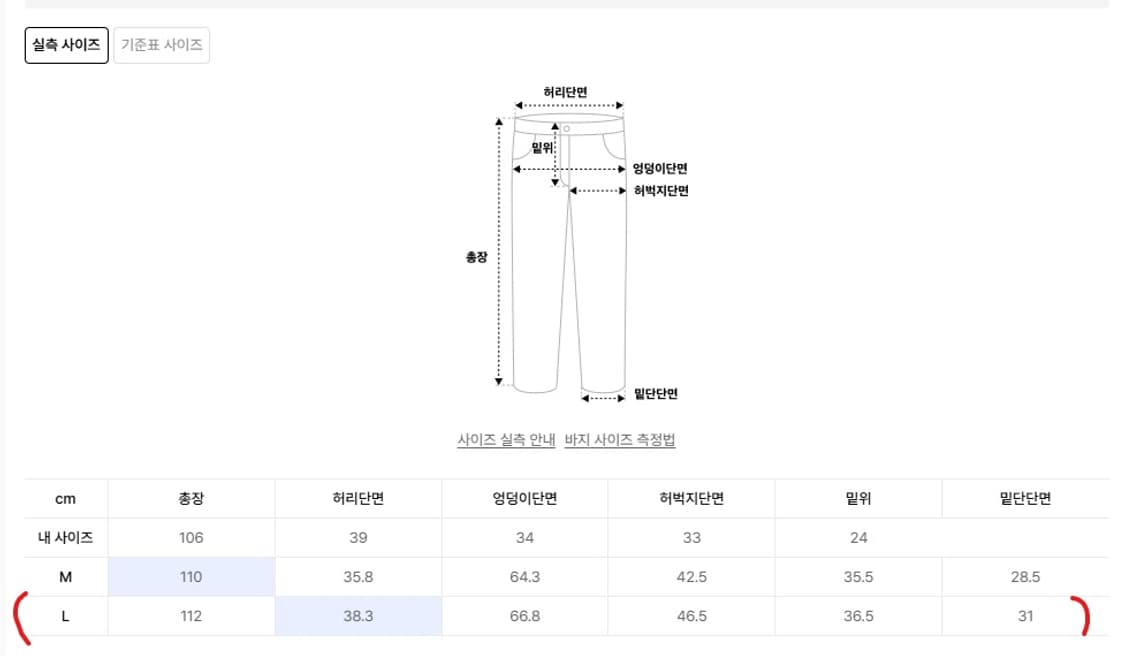Click the 총장 column header
The width and height of the screenshot is (1125, 656).
[190, 497]
